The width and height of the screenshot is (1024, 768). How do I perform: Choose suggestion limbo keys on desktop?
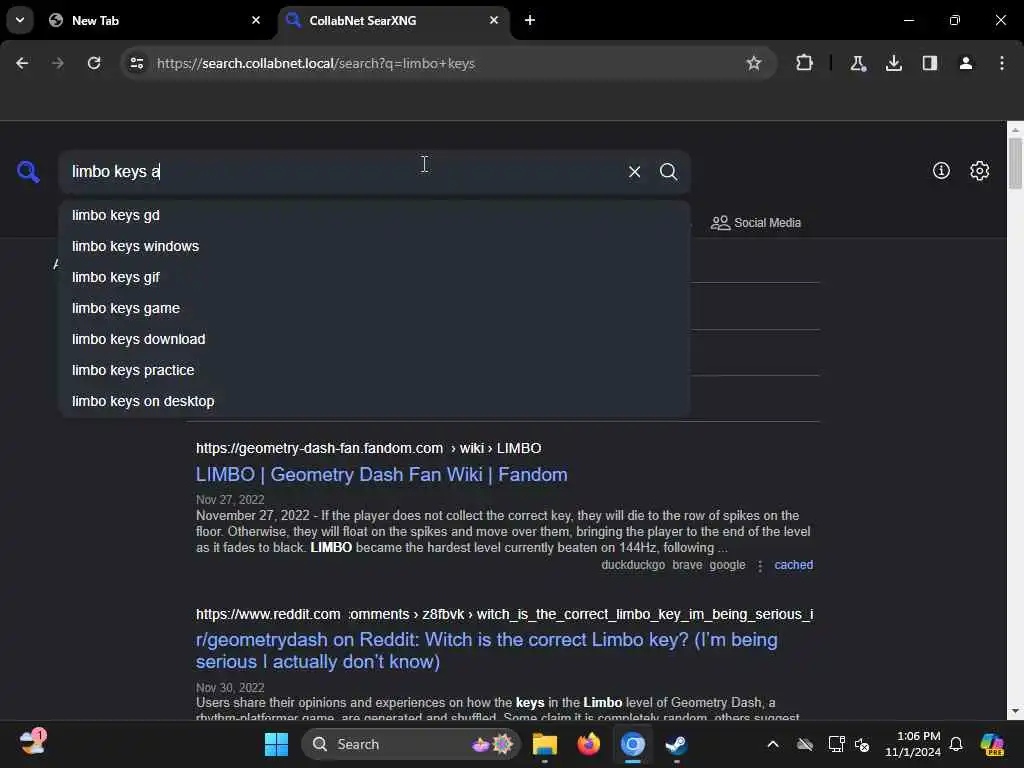coord(374,402)
